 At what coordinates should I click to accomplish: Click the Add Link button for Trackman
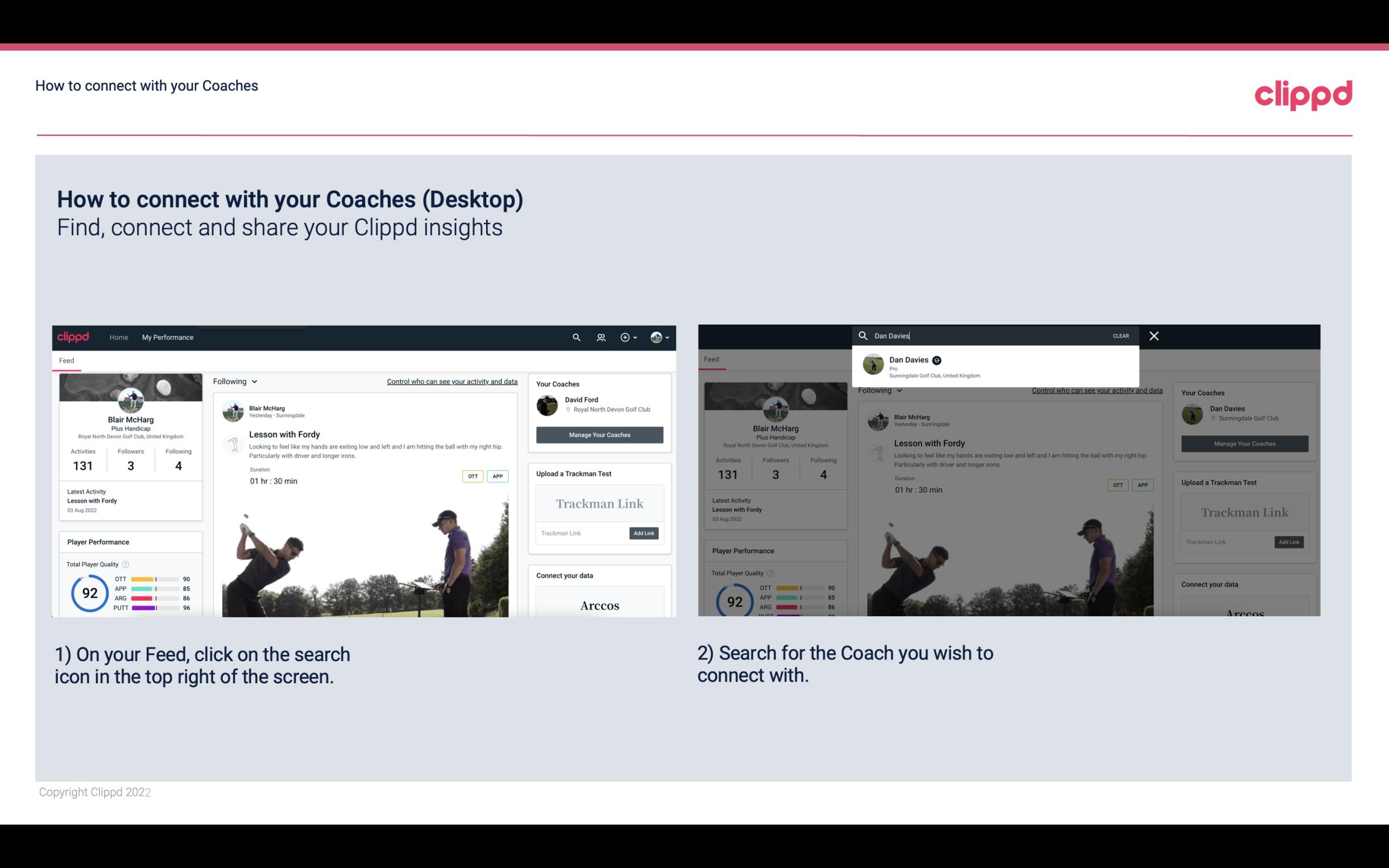pyautogui.click(x=644, y=533)
